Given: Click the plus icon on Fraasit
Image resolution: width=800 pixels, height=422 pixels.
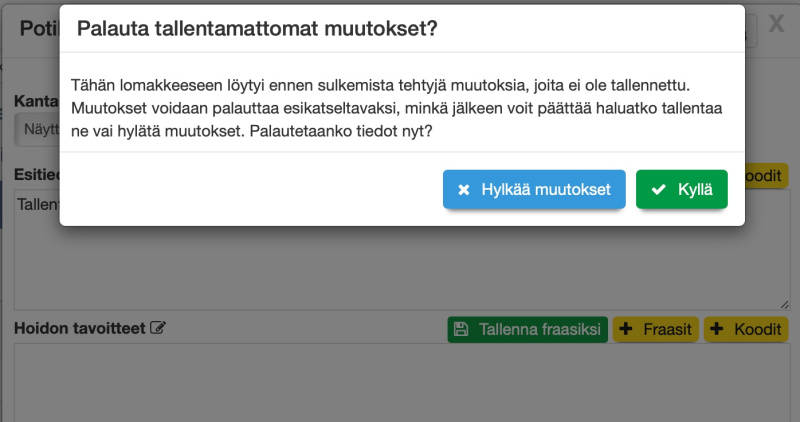Looking at the screenshot, I should [x=627, y=329].
